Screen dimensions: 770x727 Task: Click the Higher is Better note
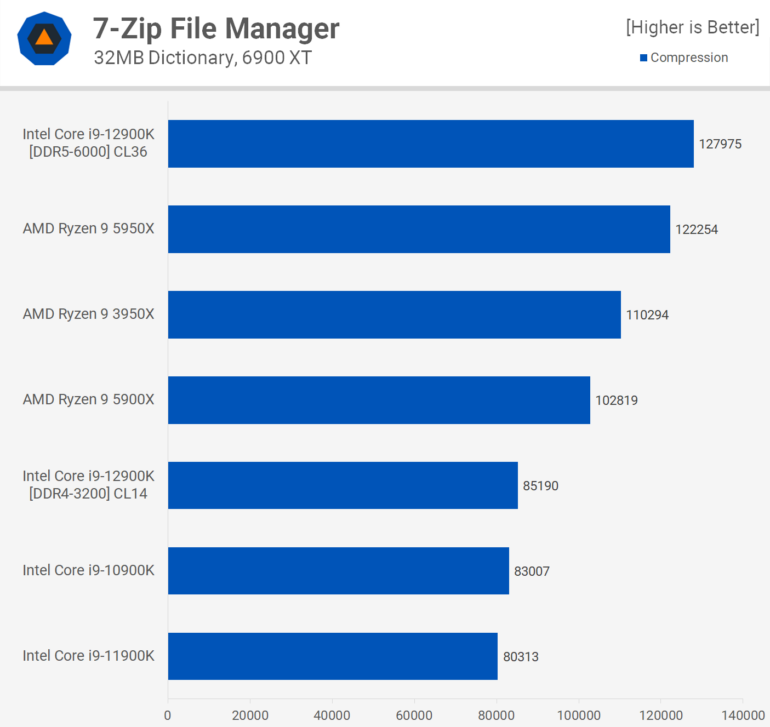[x=692, y=27]
